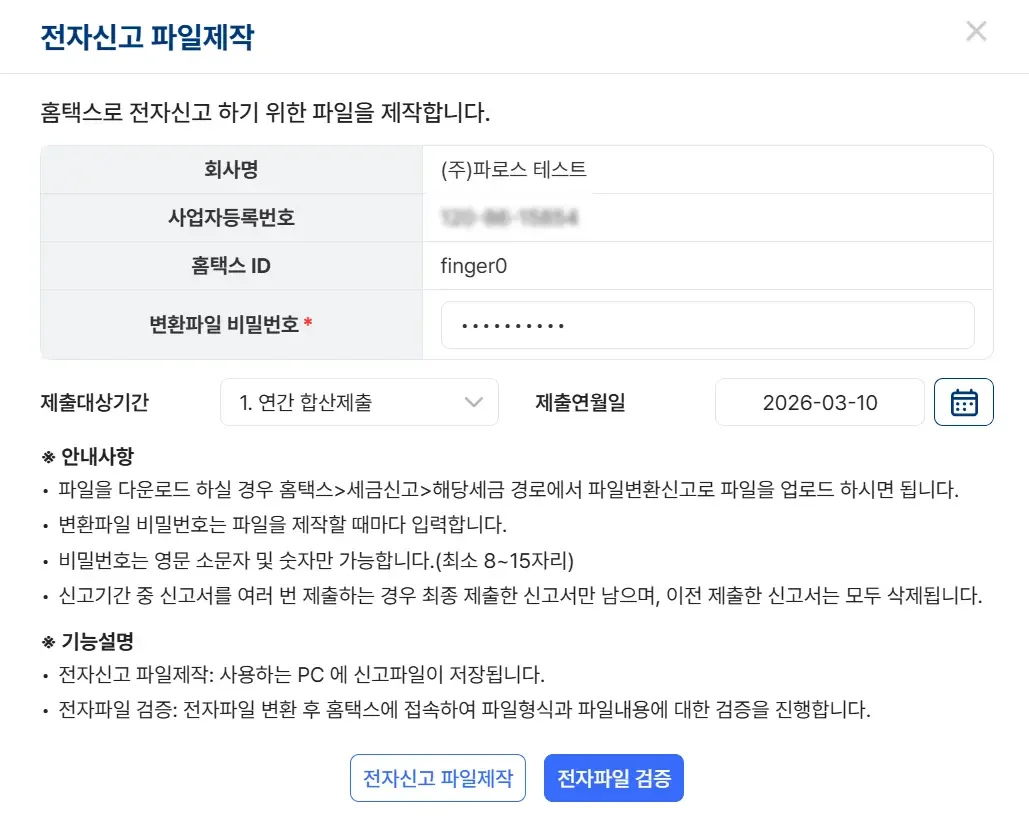Click the 제출연월일 label
1029x819 pixels.
click(580, 402)
